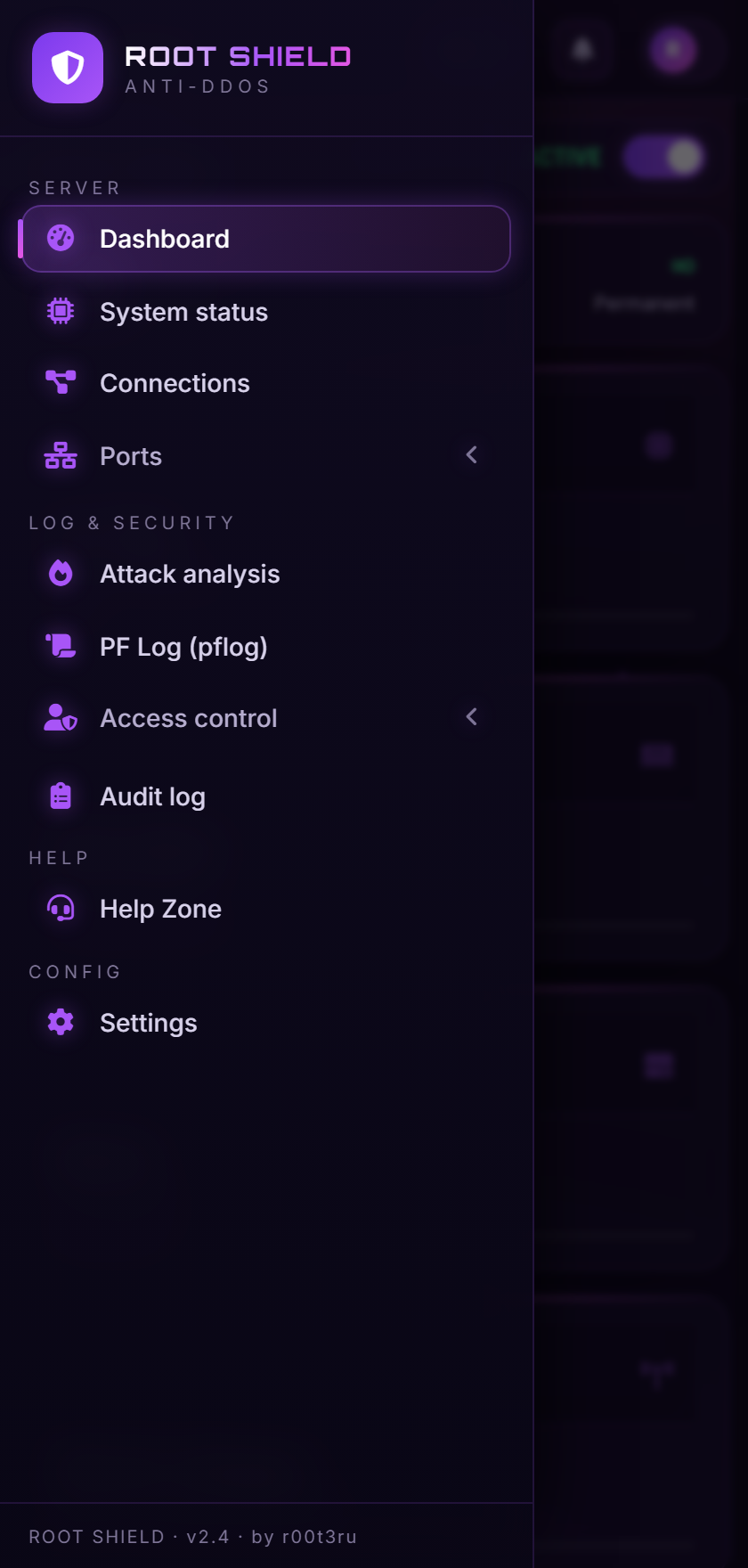Expand the Access control submenu chevron
748x1568 pixels.
pos(472,717)
